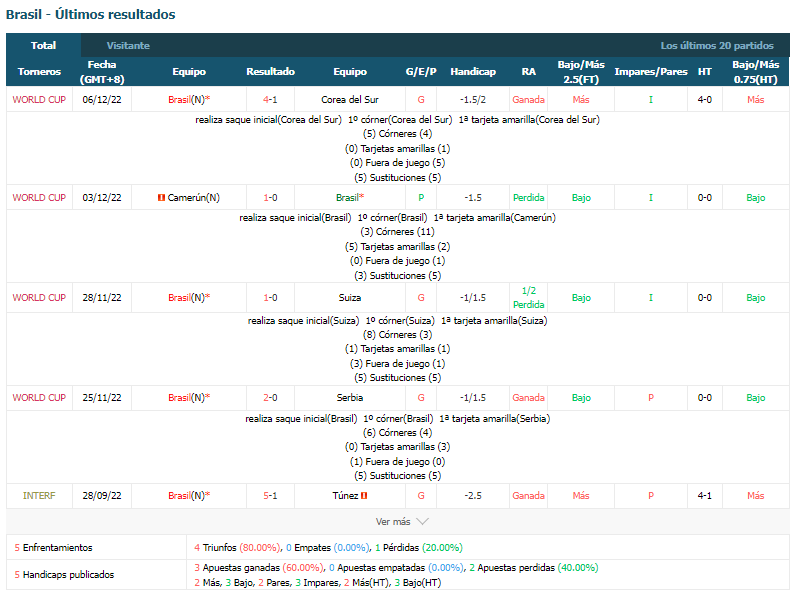The image size is (797, 596).
Task: Select the date cell 25/11/22
Action: [x=102, y=398]
